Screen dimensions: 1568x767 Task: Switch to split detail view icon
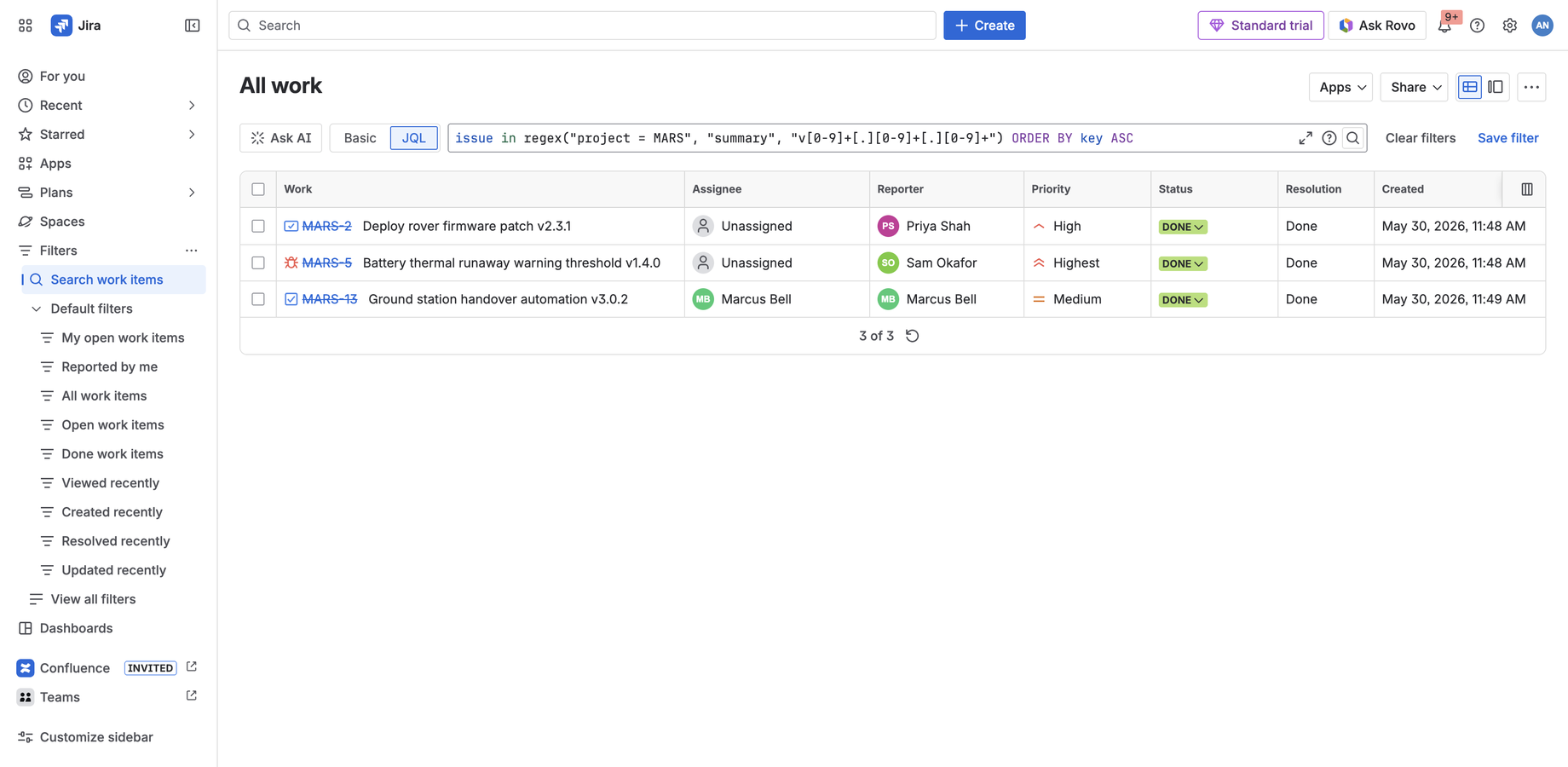point(1496,87)
